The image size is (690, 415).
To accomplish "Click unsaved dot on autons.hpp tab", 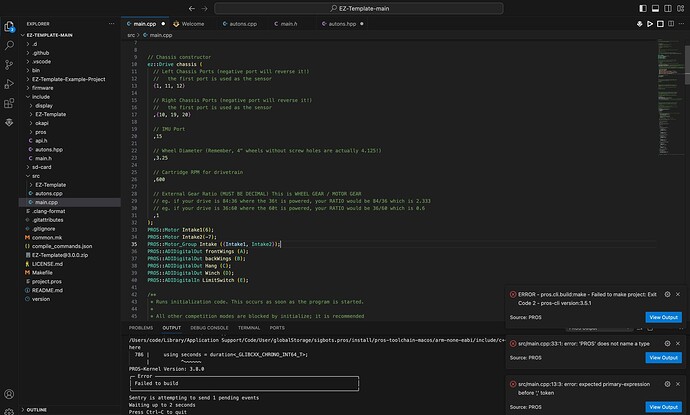I will (x=362, y=24).
